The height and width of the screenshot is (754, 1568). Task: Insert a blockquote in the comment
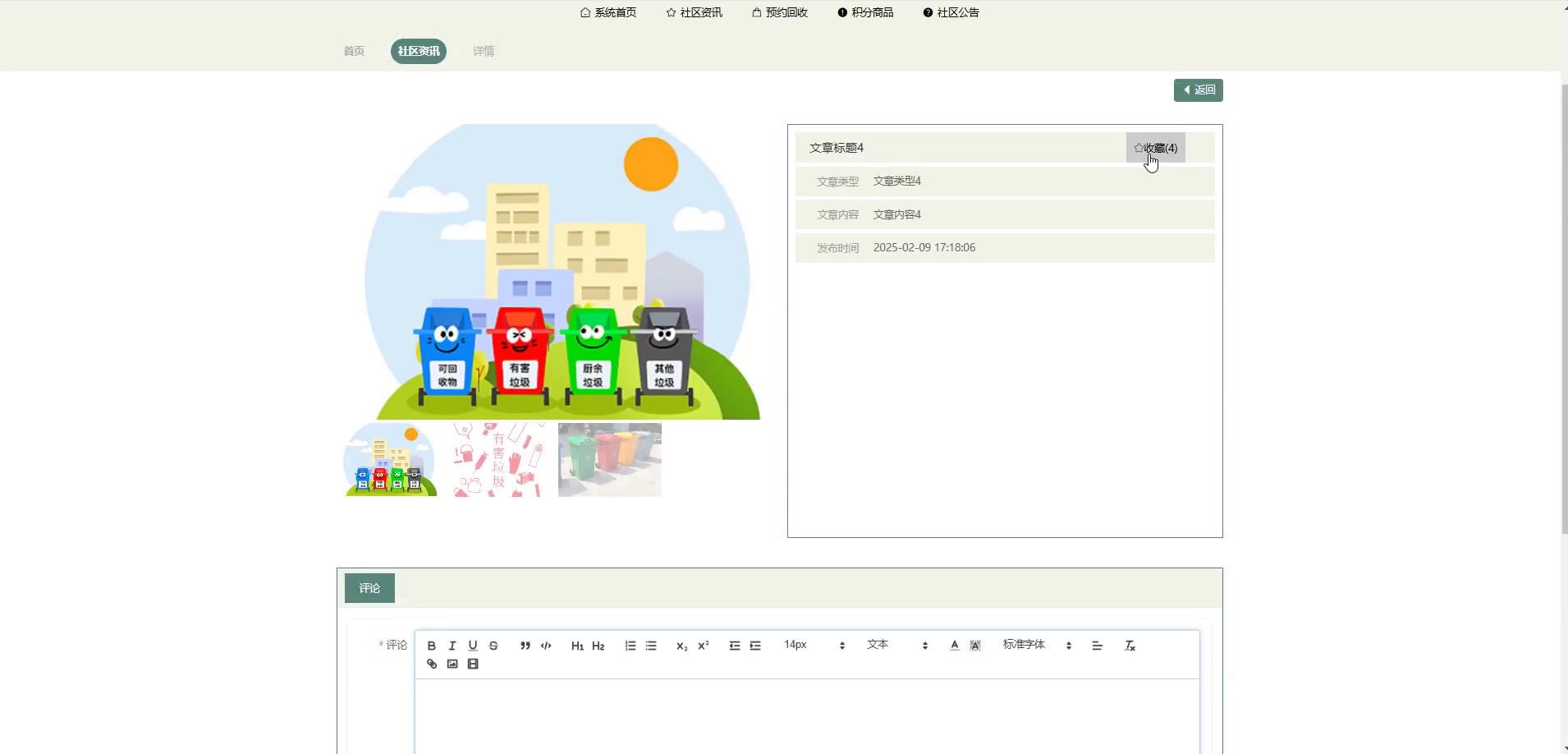pos(525,646)
